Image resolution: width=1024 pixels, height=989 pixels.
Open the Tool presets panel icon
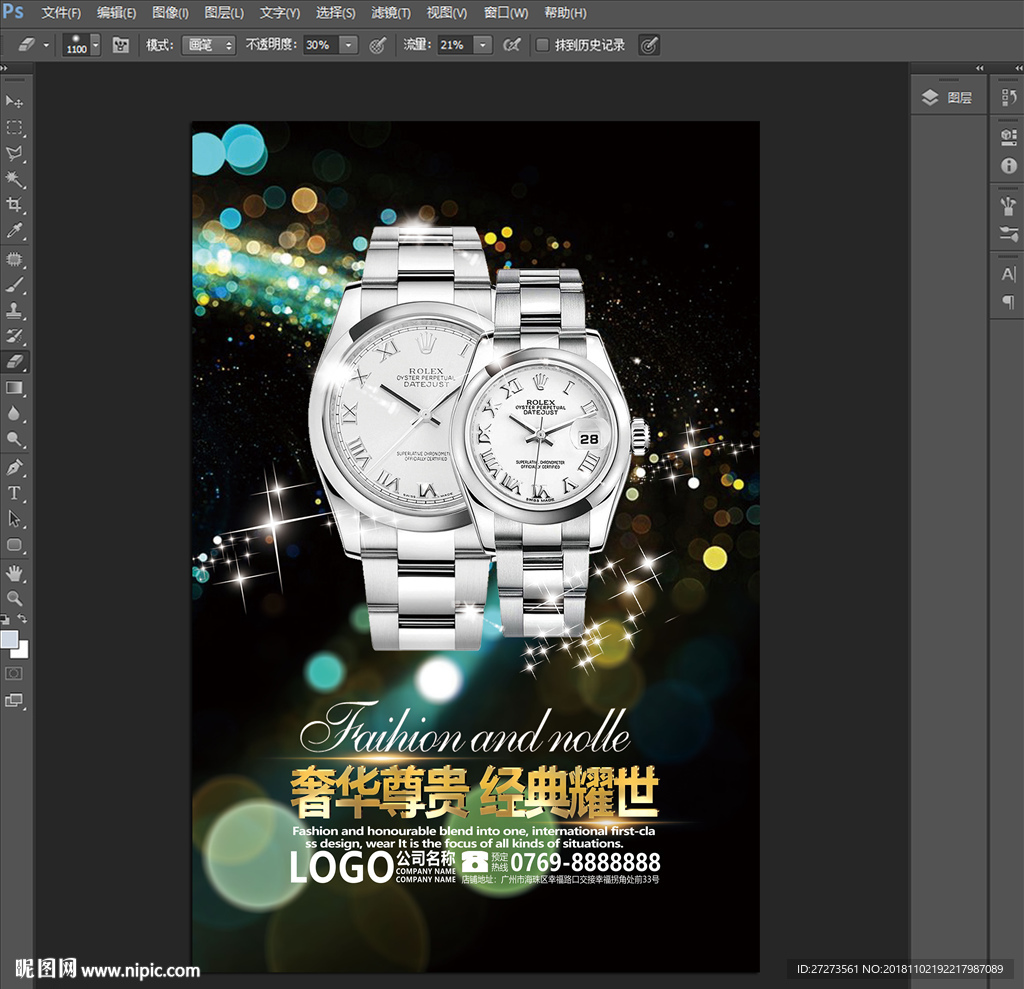tap(1008, 234)
